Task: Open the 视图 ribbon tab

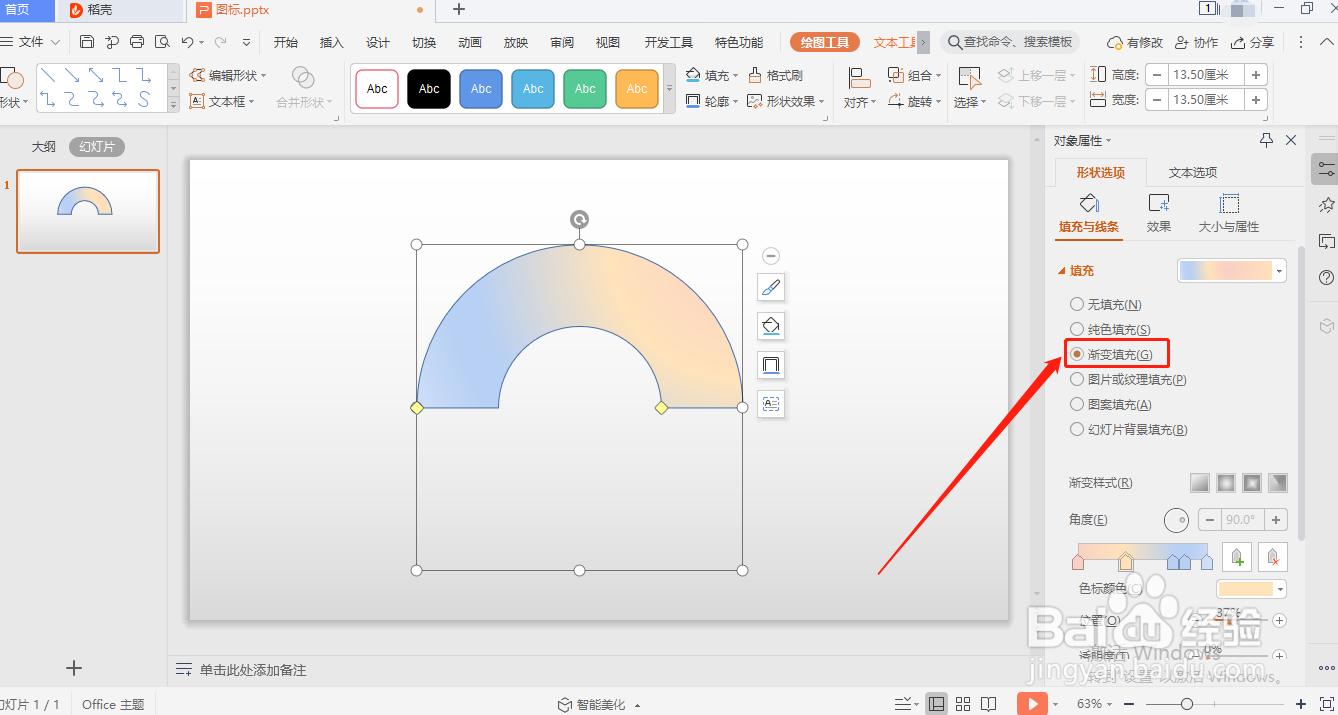Action: click(608, 42)
